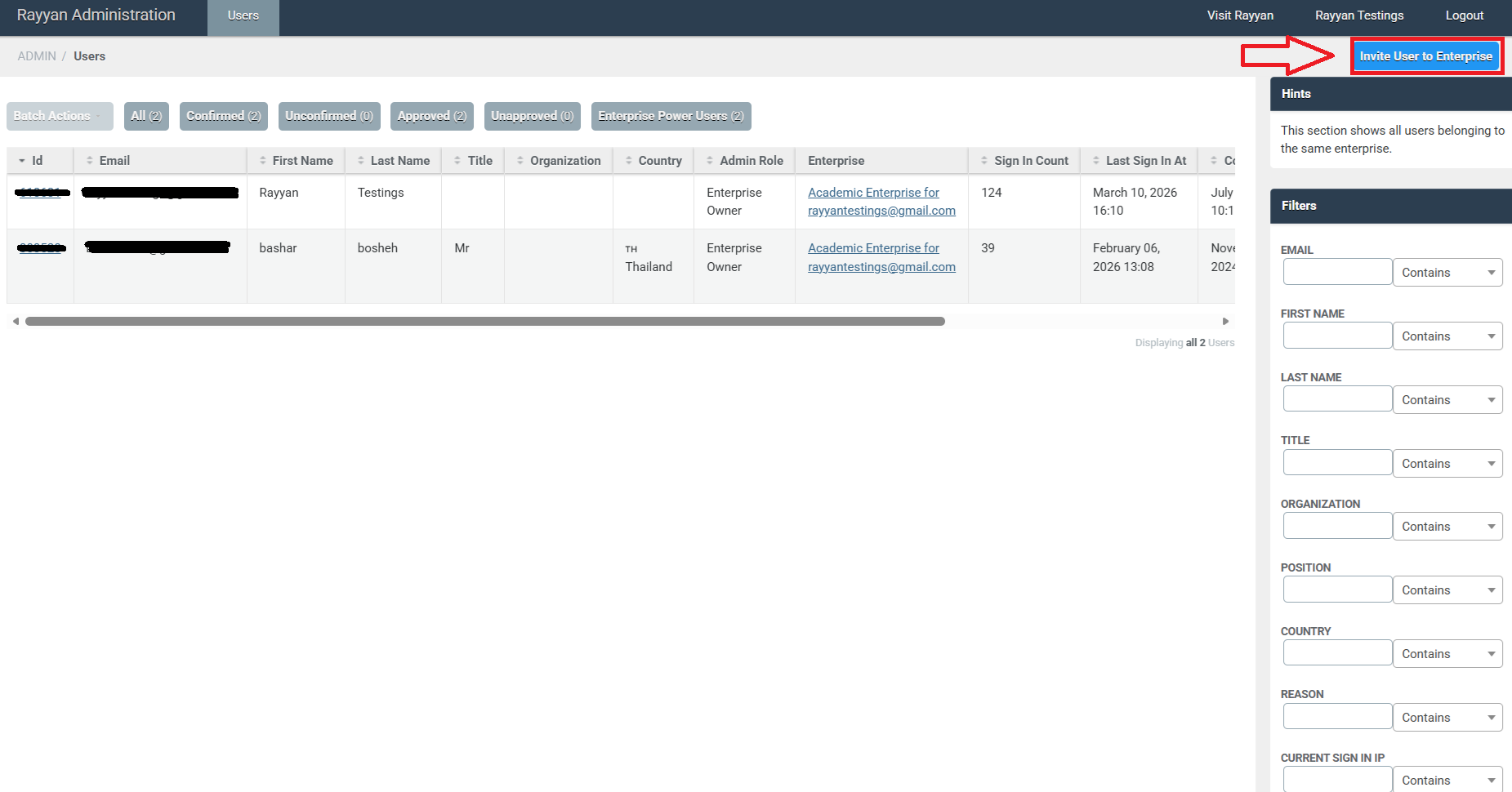Open Academic Enterprise link in first row

pos(873,193)
